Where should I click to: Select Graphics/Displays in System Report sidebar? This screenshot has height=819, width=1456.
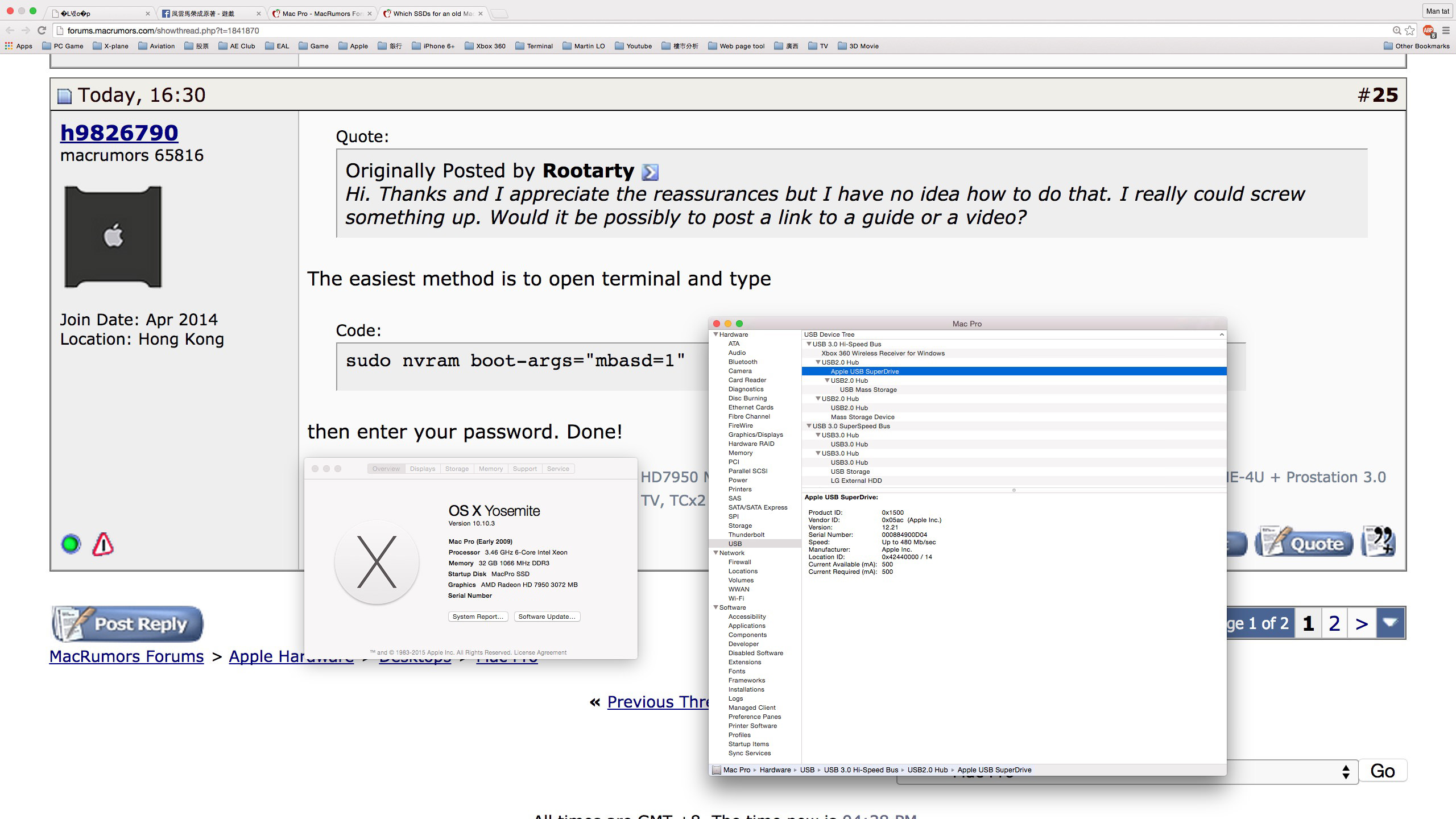755,435
